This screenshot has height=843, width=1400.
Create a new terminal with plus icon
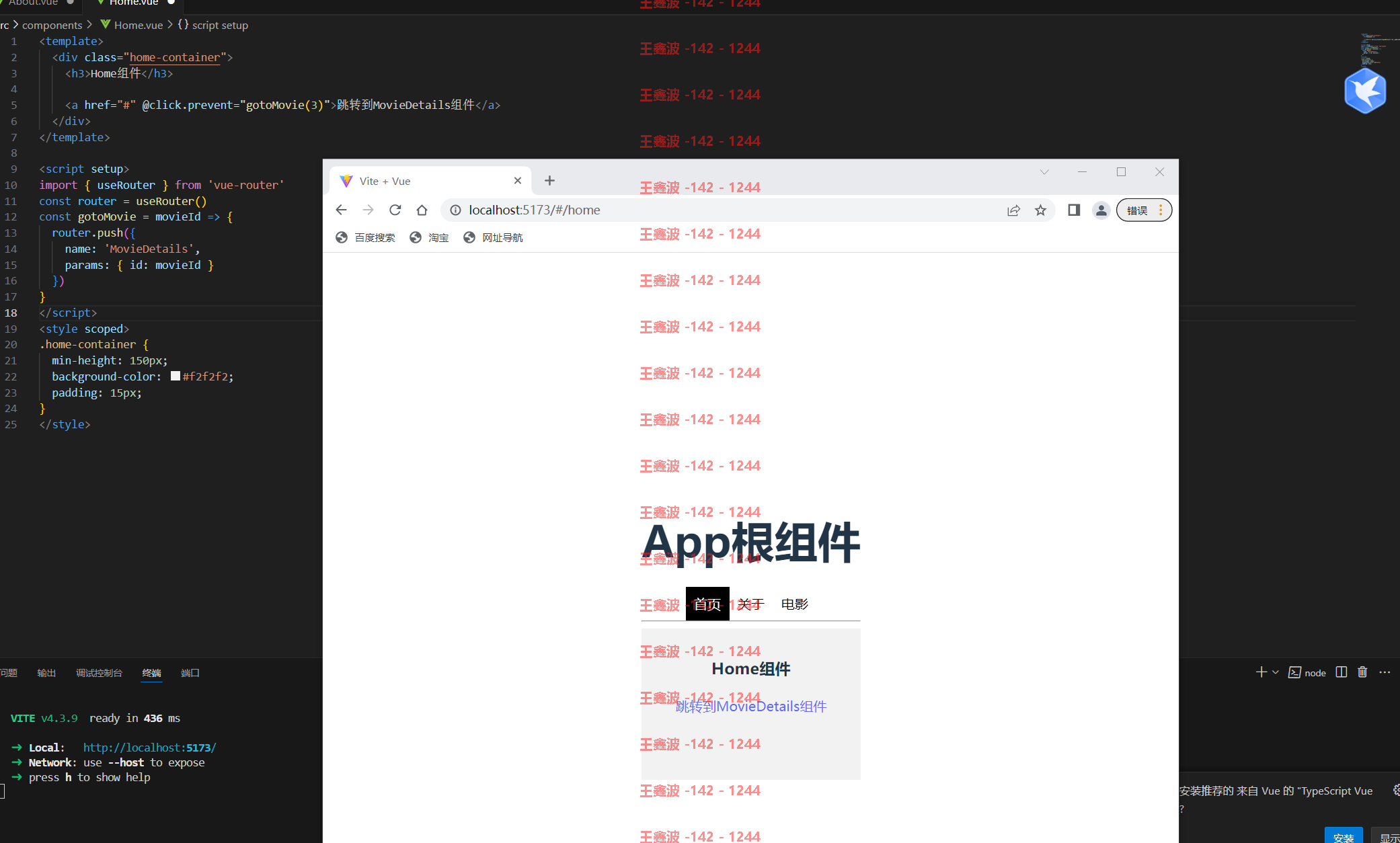[x=1261, y=672]
